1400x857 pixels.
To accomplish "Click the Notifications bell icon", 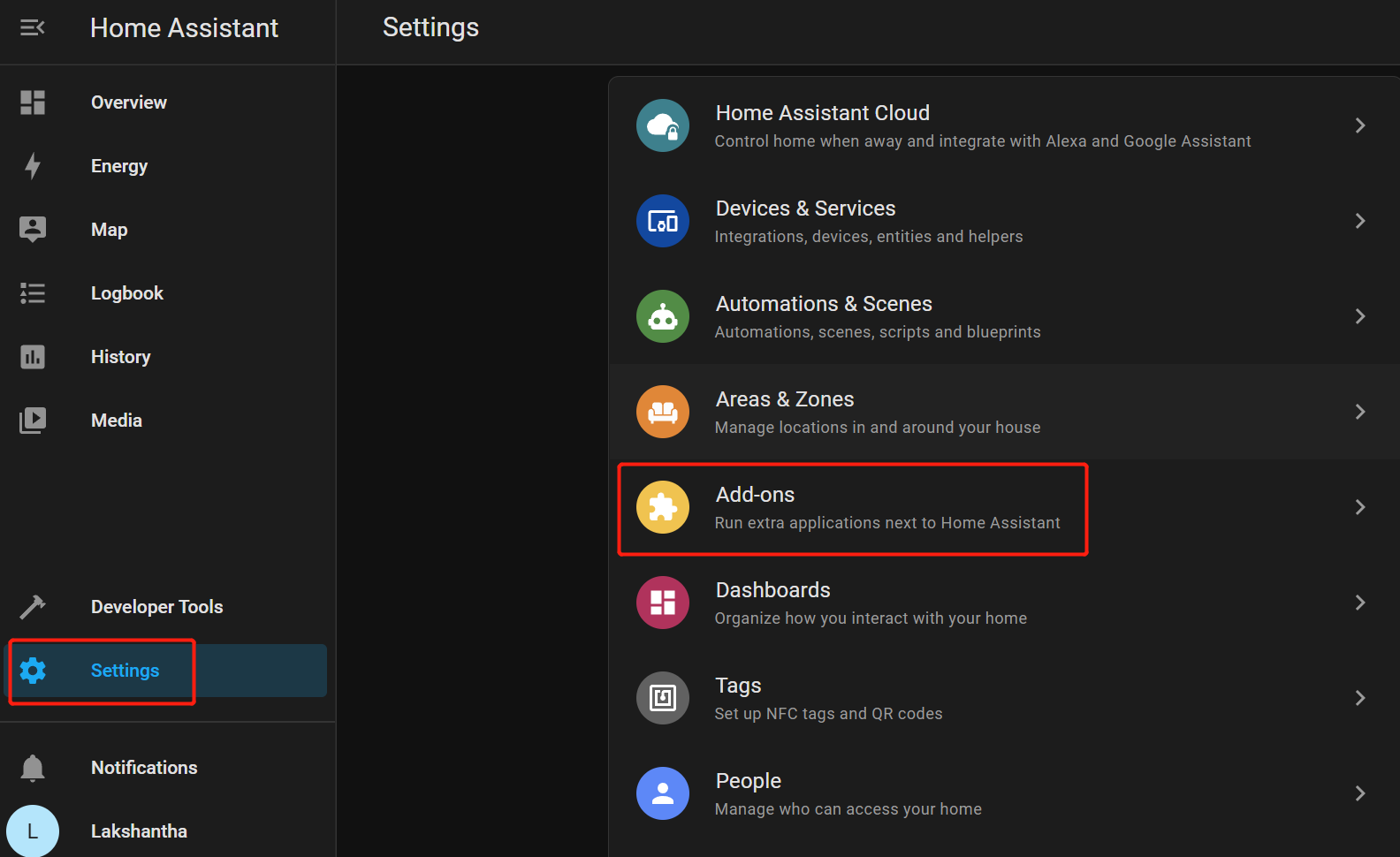I will click(33, 768).
